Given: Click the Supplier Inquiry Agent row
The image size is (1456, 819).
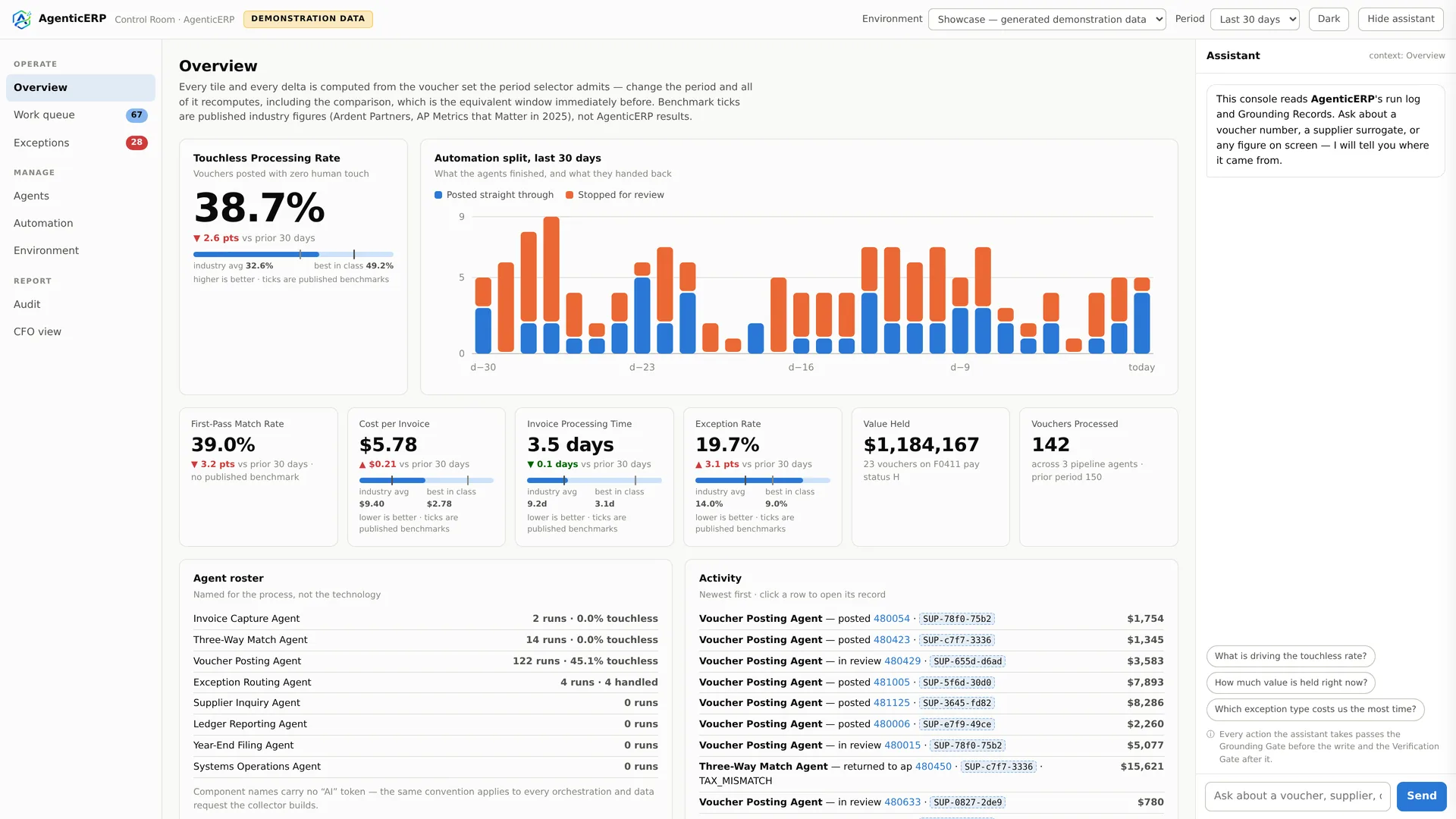Looking at the screenshot, I should (x=425, y=703).
